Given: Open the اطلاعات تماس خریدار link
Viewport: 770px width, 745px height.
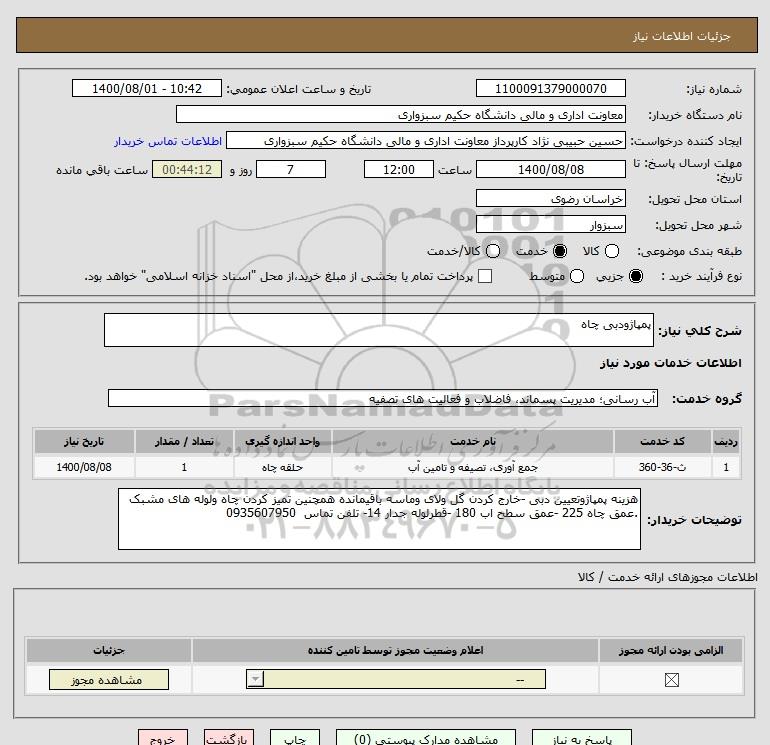Looking at the screenshot, I should point(168,141).
